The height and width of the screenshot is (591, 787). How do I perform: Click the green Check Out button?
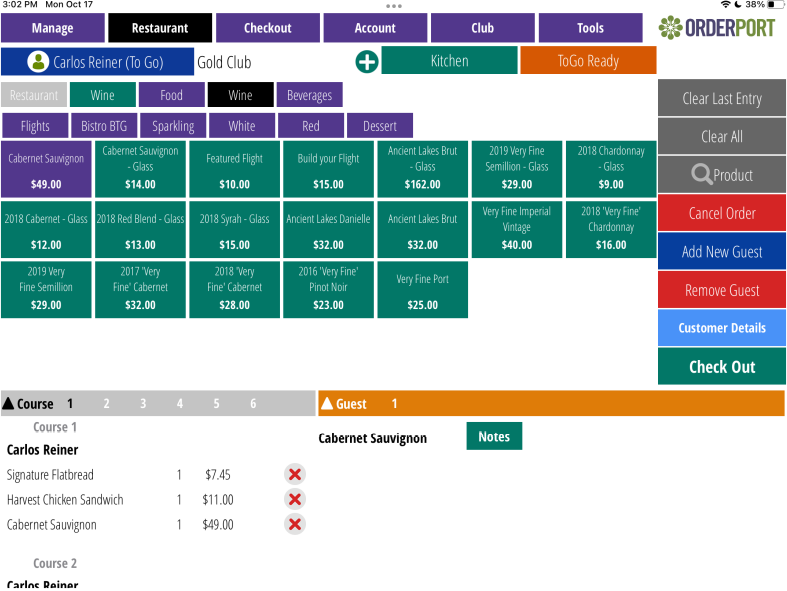click(722, 367)
